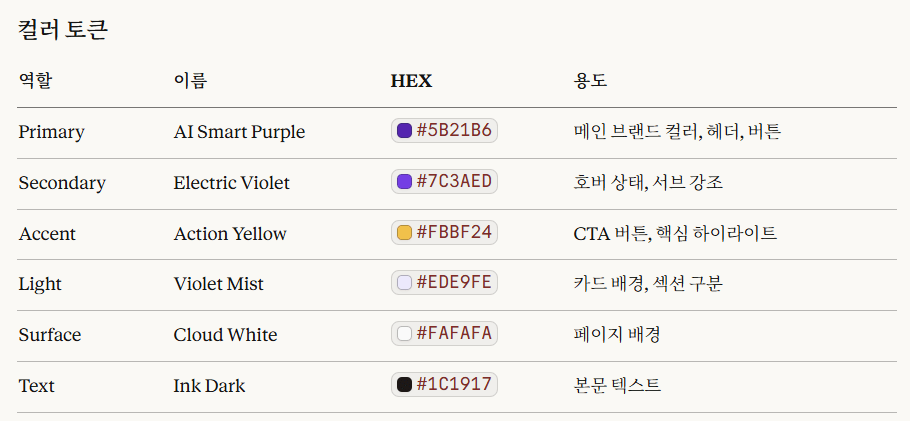
Task: Click the yellow swatch beside #FBBF24
Action: [405, 233]
